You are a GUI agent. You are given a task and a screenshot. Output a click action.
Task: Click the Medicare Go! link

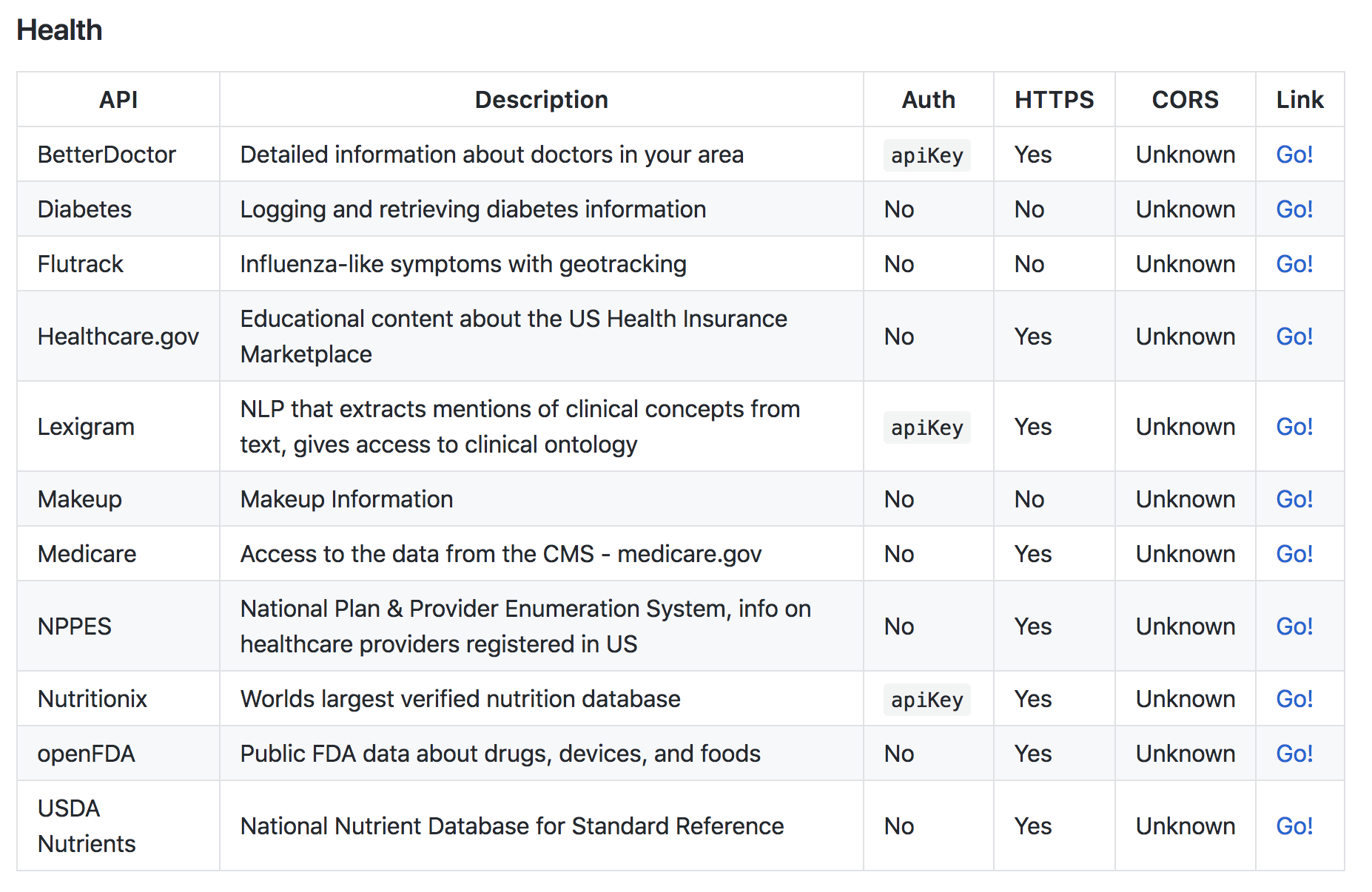(x=1294, y=554)
